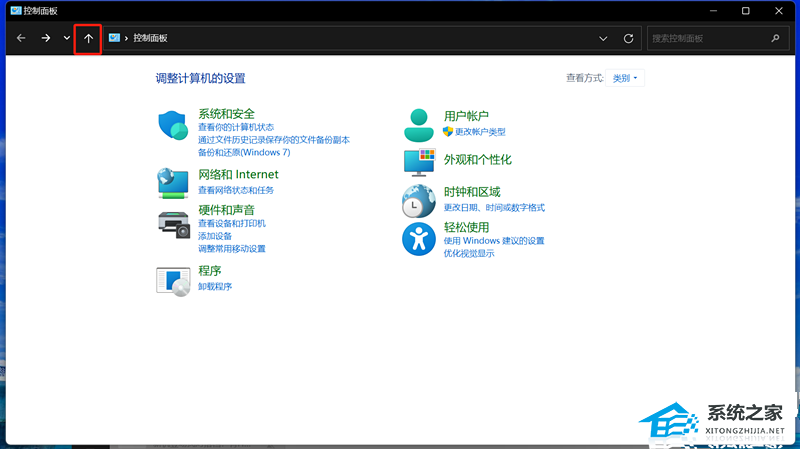Click the 轻松使用 accessibility icon
The image size is (800, 449).
(x=419, y=239)
